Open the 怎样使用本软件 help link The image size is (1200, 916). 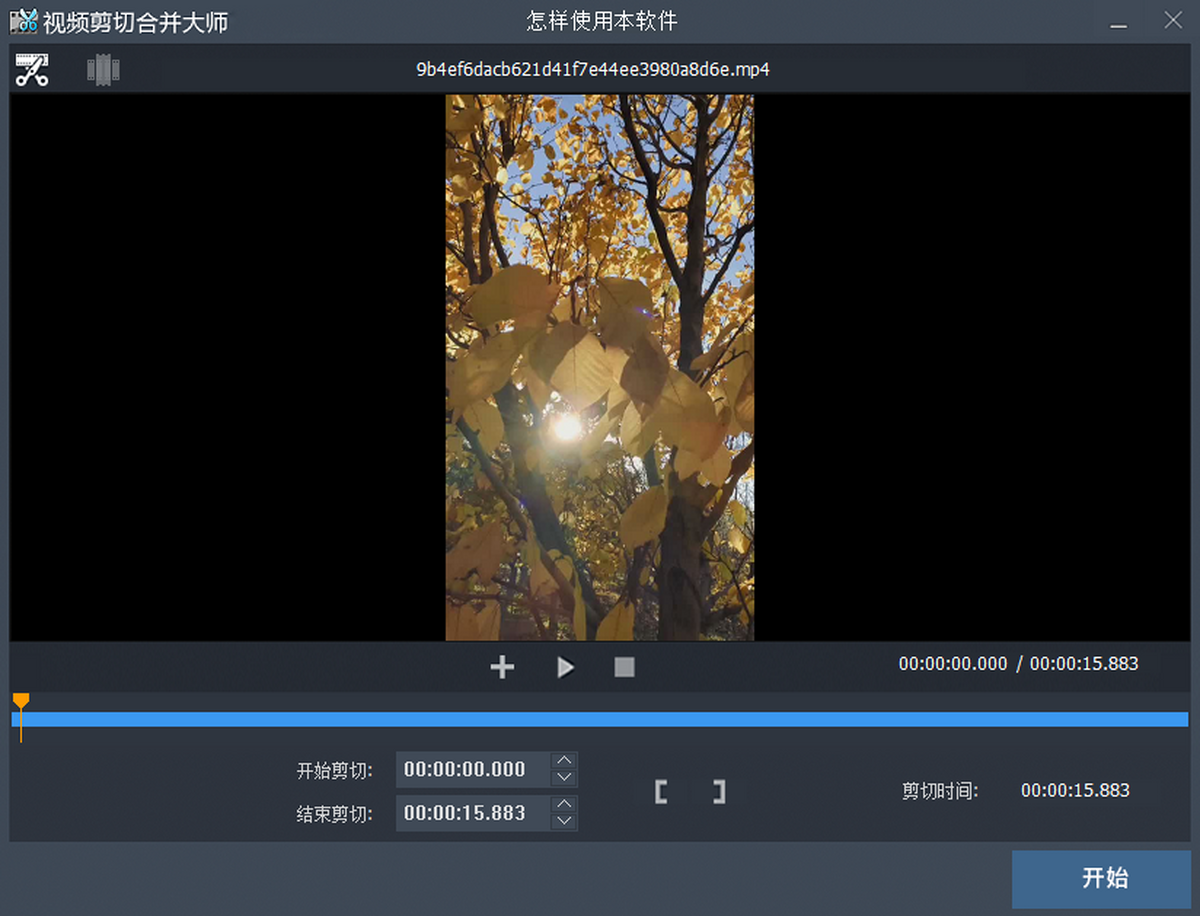click(x=602, y=21)
